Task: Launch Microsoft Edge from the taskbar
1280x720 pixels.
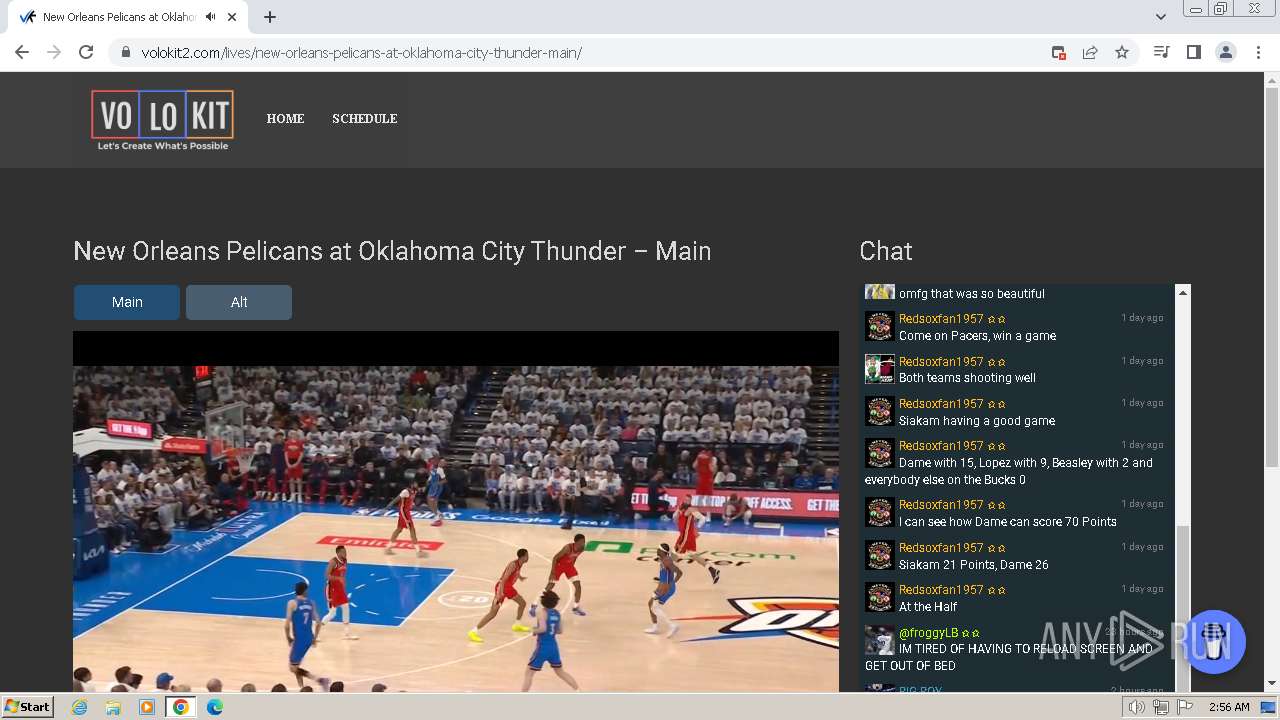Action: point(214,707)
